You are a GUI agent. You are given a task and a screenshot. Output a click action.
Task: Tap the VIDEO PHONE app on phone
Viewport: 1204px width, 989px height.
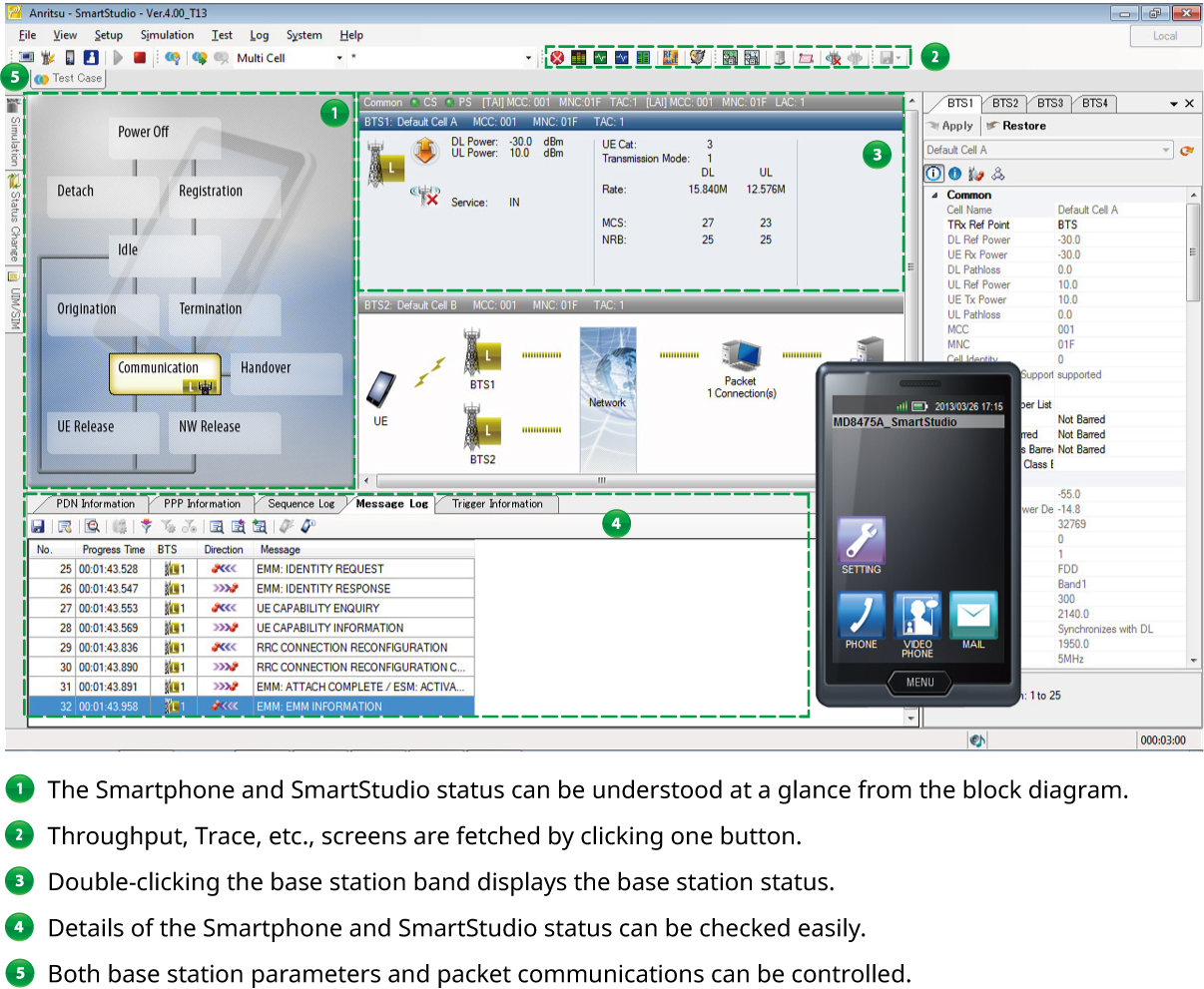[917, 615]
